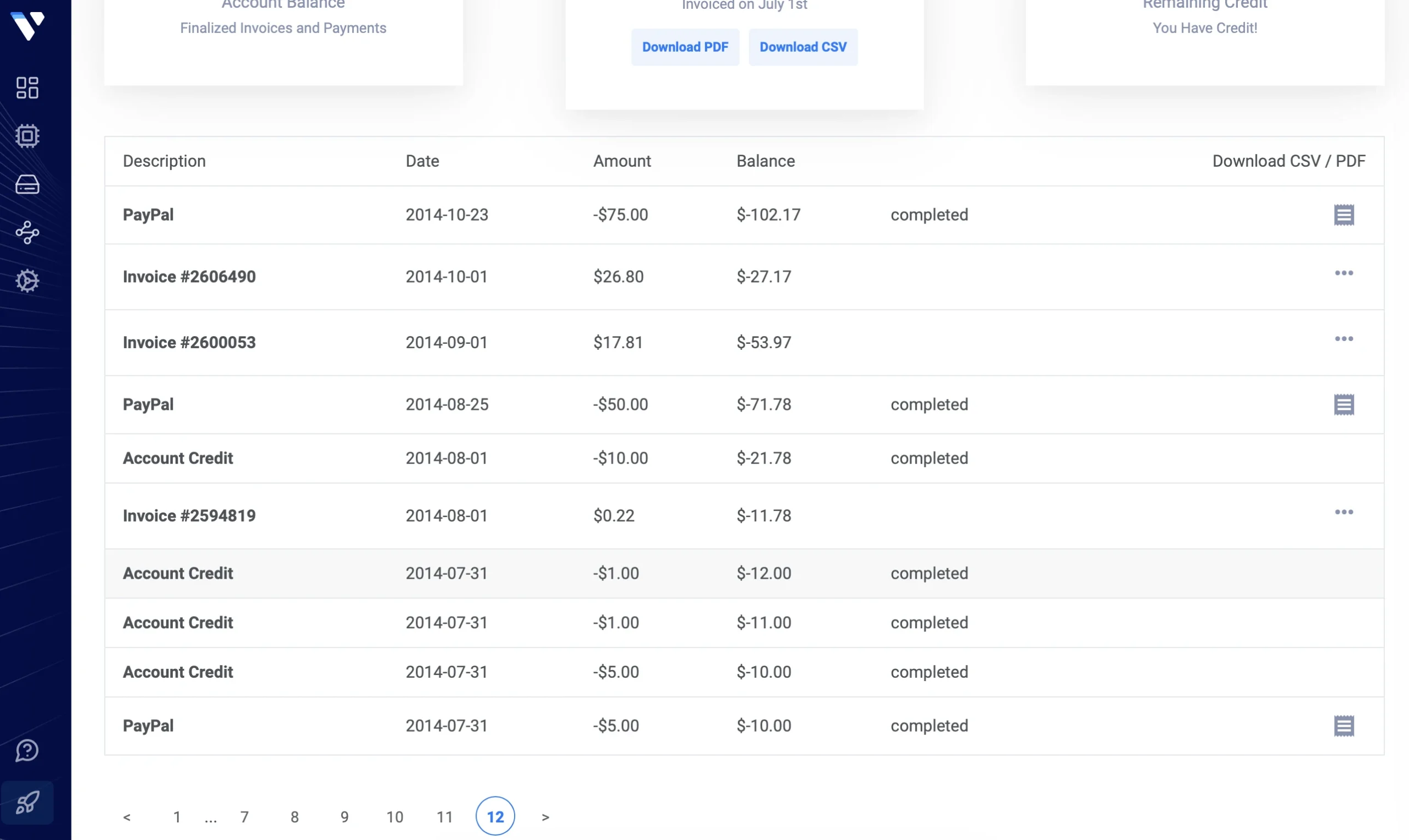The width and height of the screenshot is (1409, 840).
Task: Go to next page arrow
Action: pyautogui.click(x=545, y=817)
